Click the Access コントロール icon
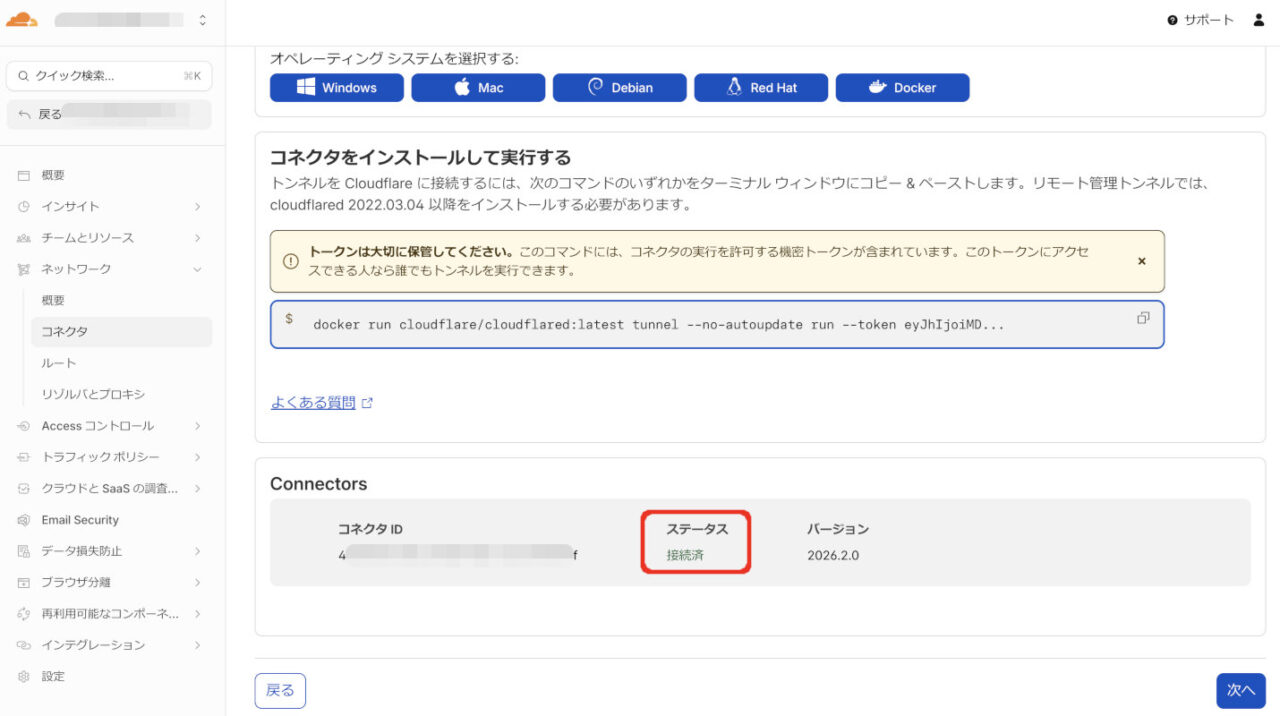 [x=24, y=426]
